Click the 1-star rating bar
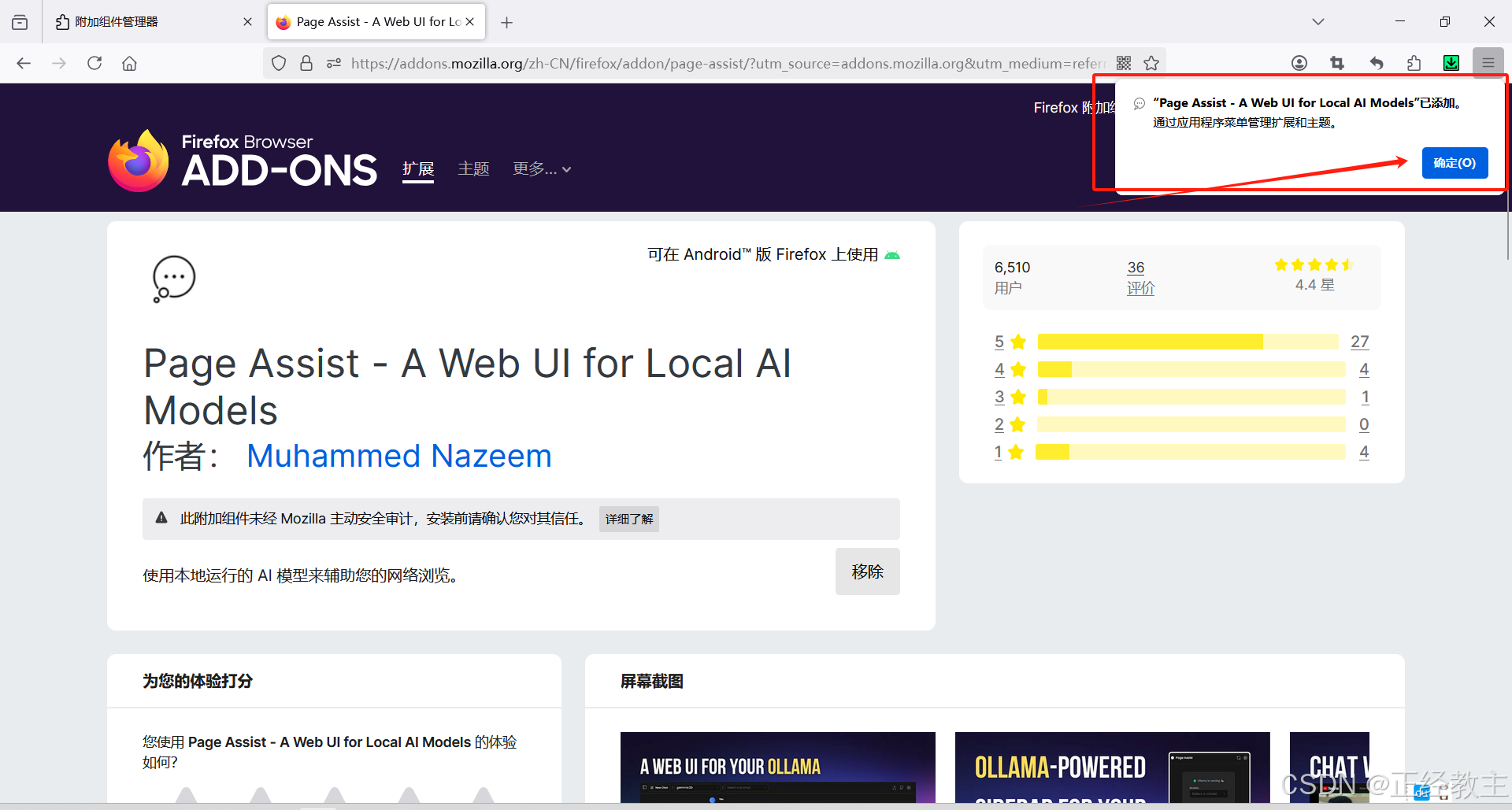1512x810 pixels. (1191, 452)
